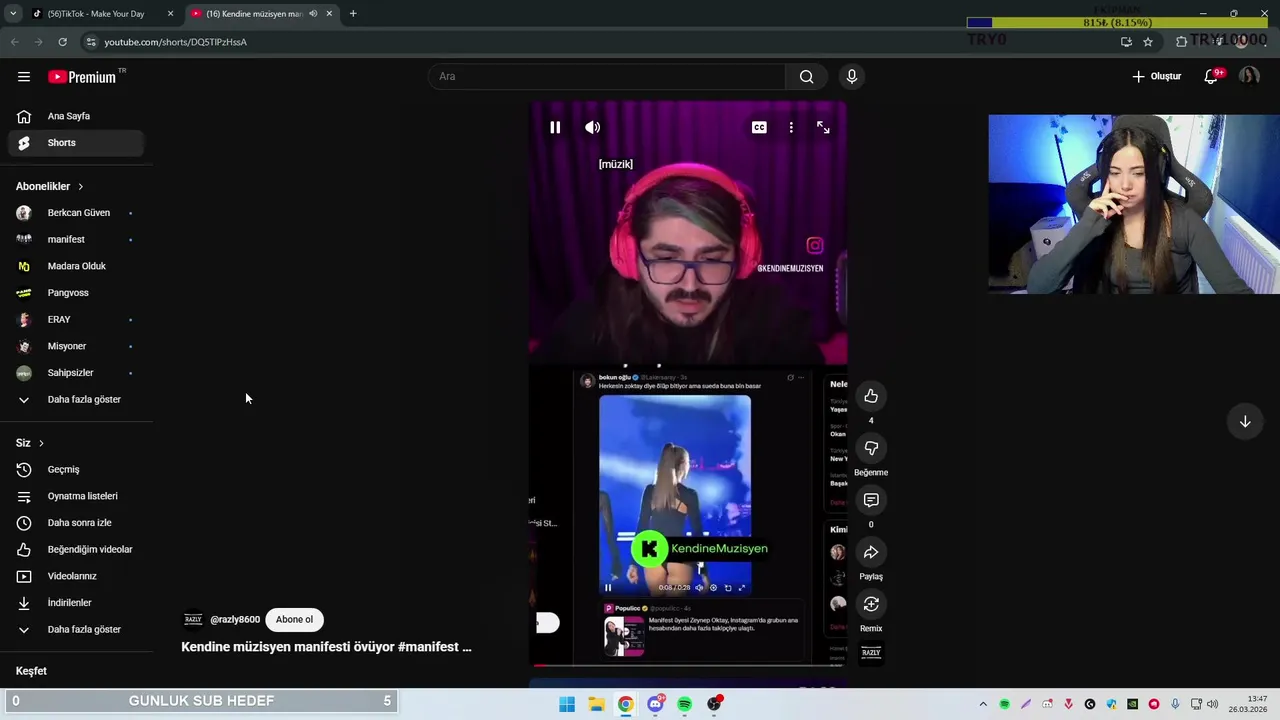Like the Short with thumbs up
Screen dimensions: 1280x720
click(x=871, y=397)
